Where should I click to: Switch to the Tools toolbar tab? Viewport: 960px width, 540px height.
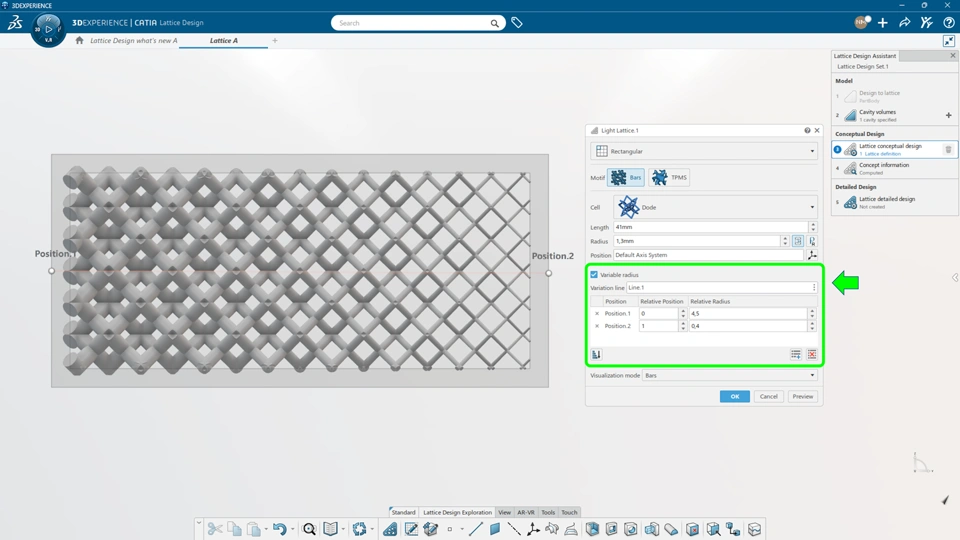click(x=548, y=512)
